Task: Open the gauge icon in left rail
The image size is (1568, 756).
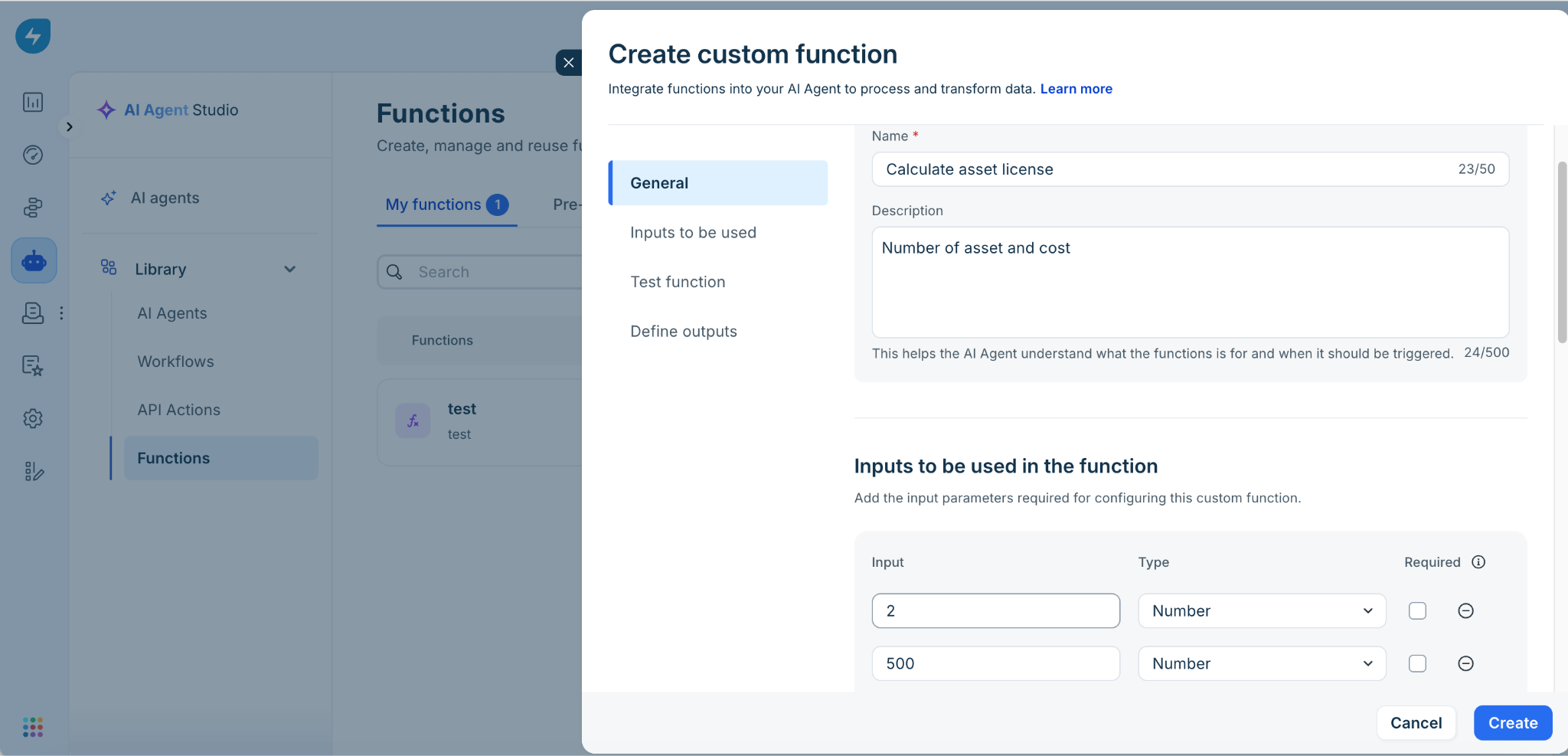Action: click(33, 155)
